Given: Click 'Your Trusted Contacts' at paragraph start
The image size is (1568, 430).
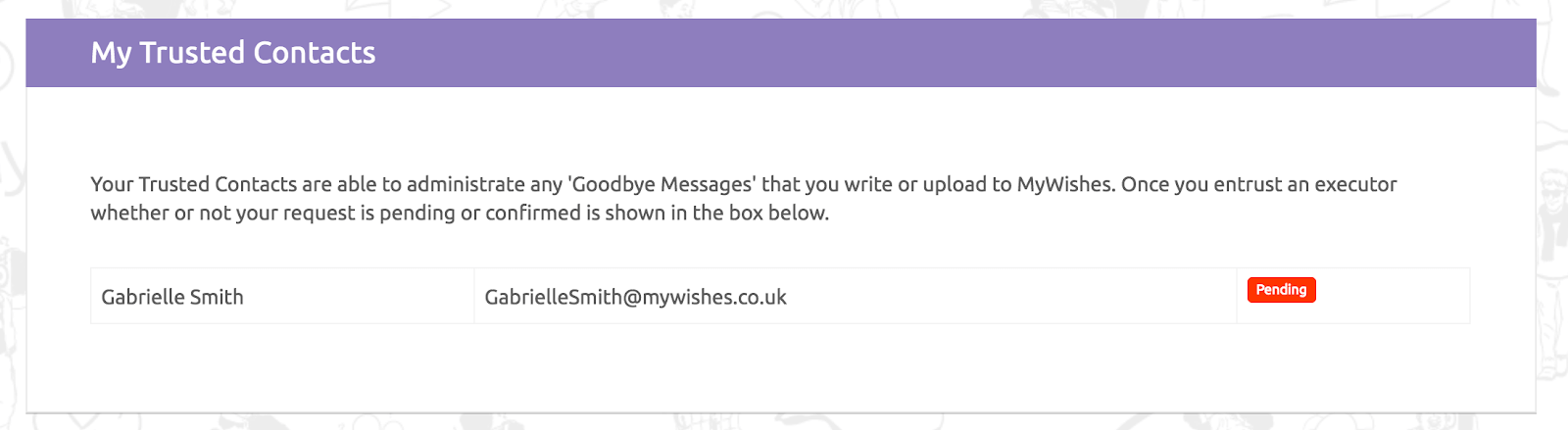Looking at the screenshot, I should (194, 184).
